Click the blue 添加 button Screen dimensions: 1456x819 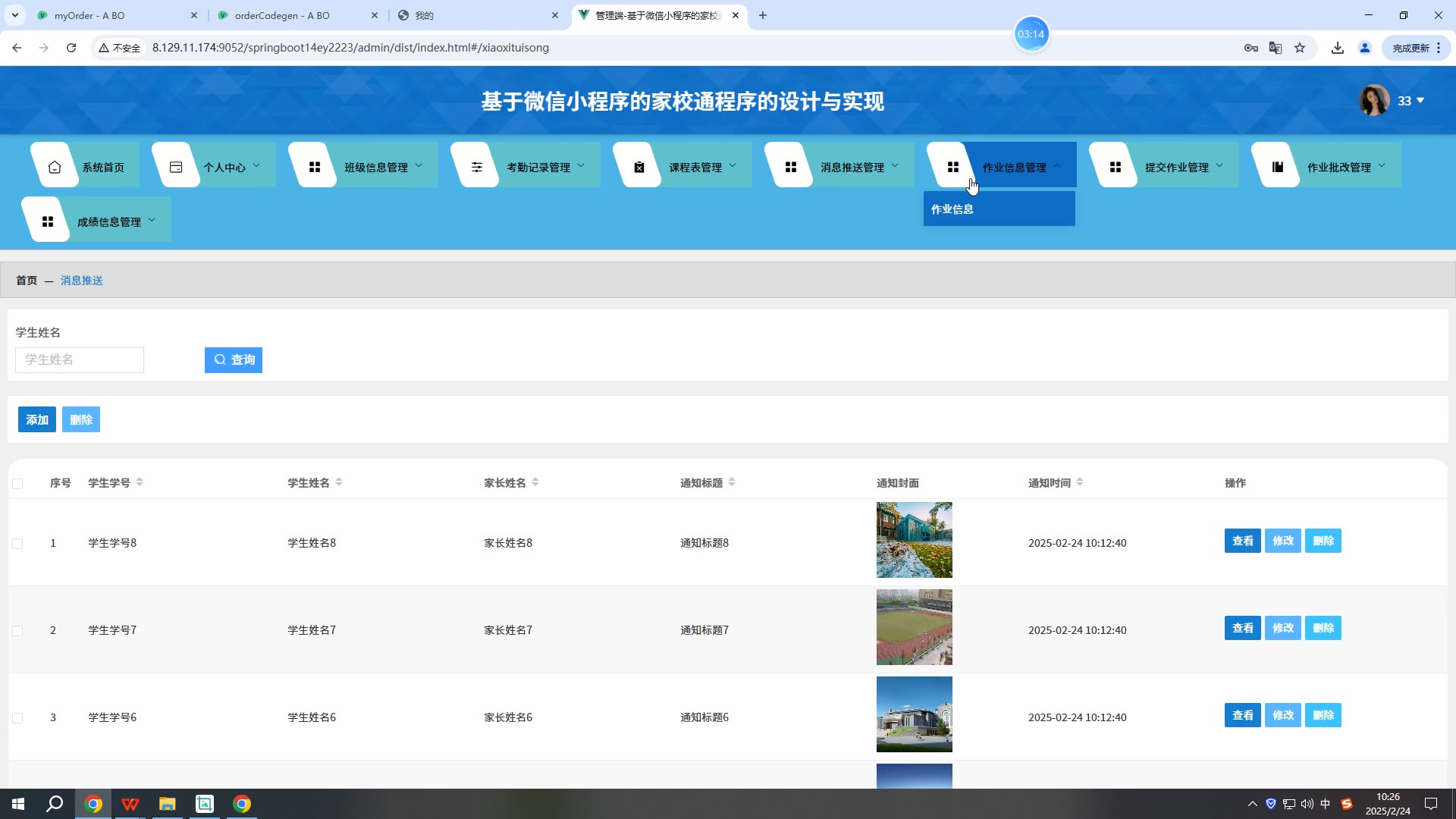[x=37, y=419]
